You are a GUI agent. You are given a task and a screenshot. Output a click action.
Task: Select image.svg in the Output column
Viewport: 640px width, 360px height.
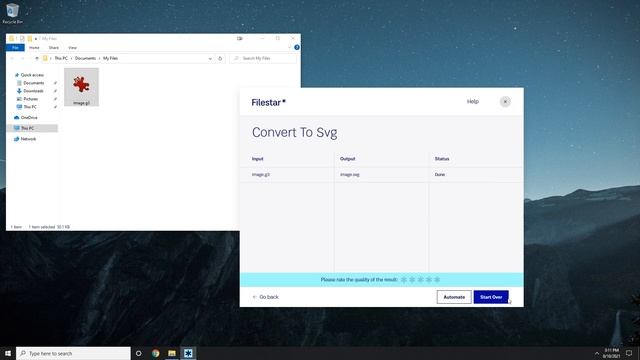click(350, 174)
